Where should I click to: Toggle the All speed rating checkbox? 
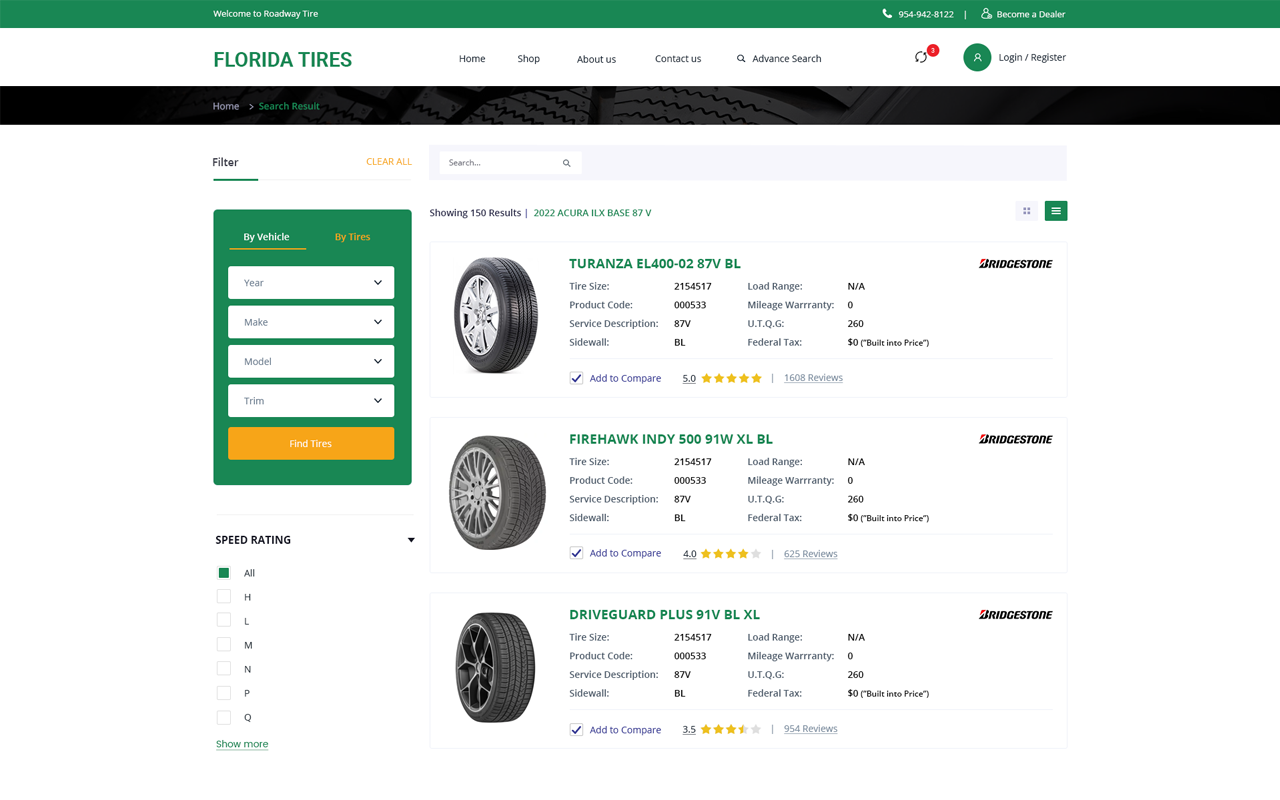[x=224, y=573]
